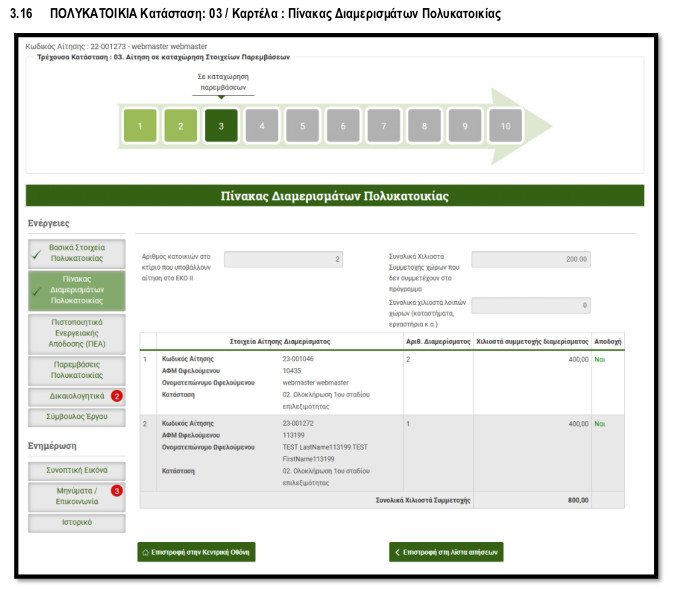677x591 pixels.
Task: Click the red badge on Μηνύματα / Επικοινωνία
Action: pyautogui.click(x=117, y=491)
